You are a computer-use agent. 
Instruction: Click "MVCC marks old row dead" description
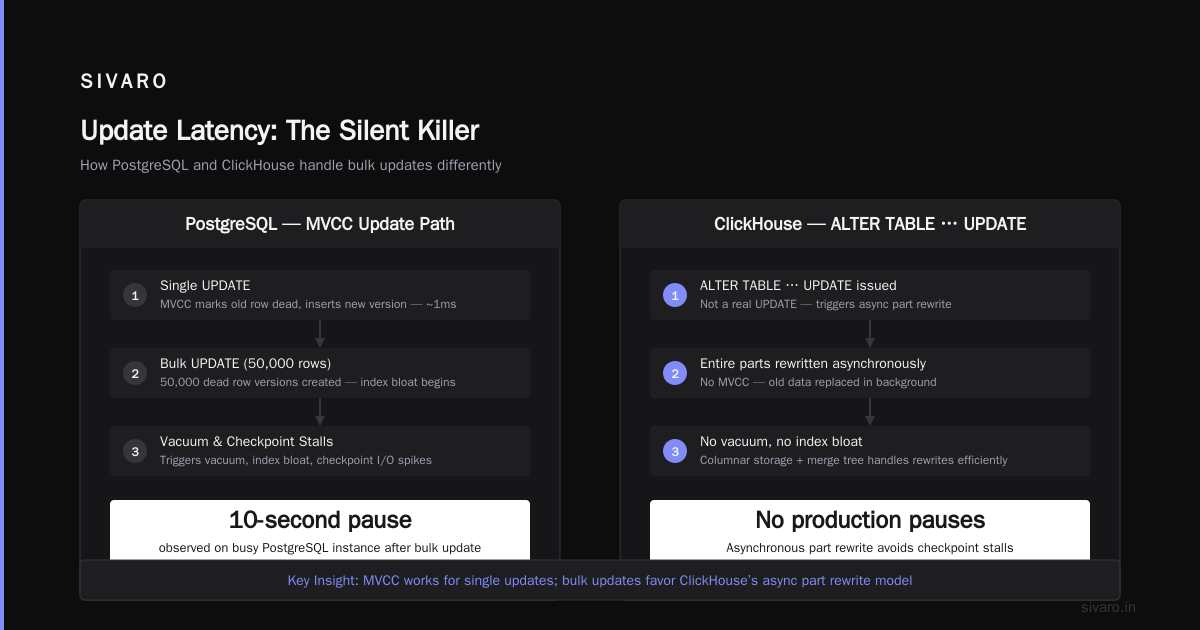click(308, 304)
